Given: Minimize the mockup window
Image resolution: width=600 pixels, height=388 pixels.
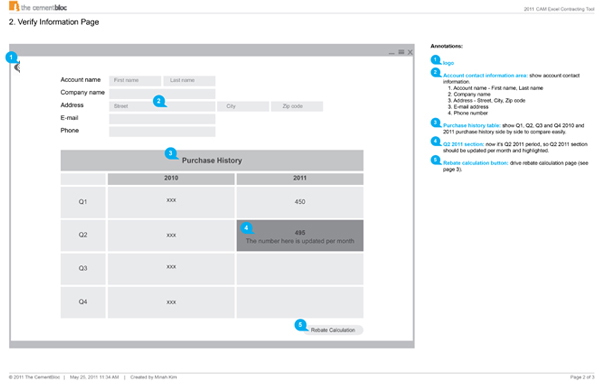Looking at the screenshot, I should point(391,53).
